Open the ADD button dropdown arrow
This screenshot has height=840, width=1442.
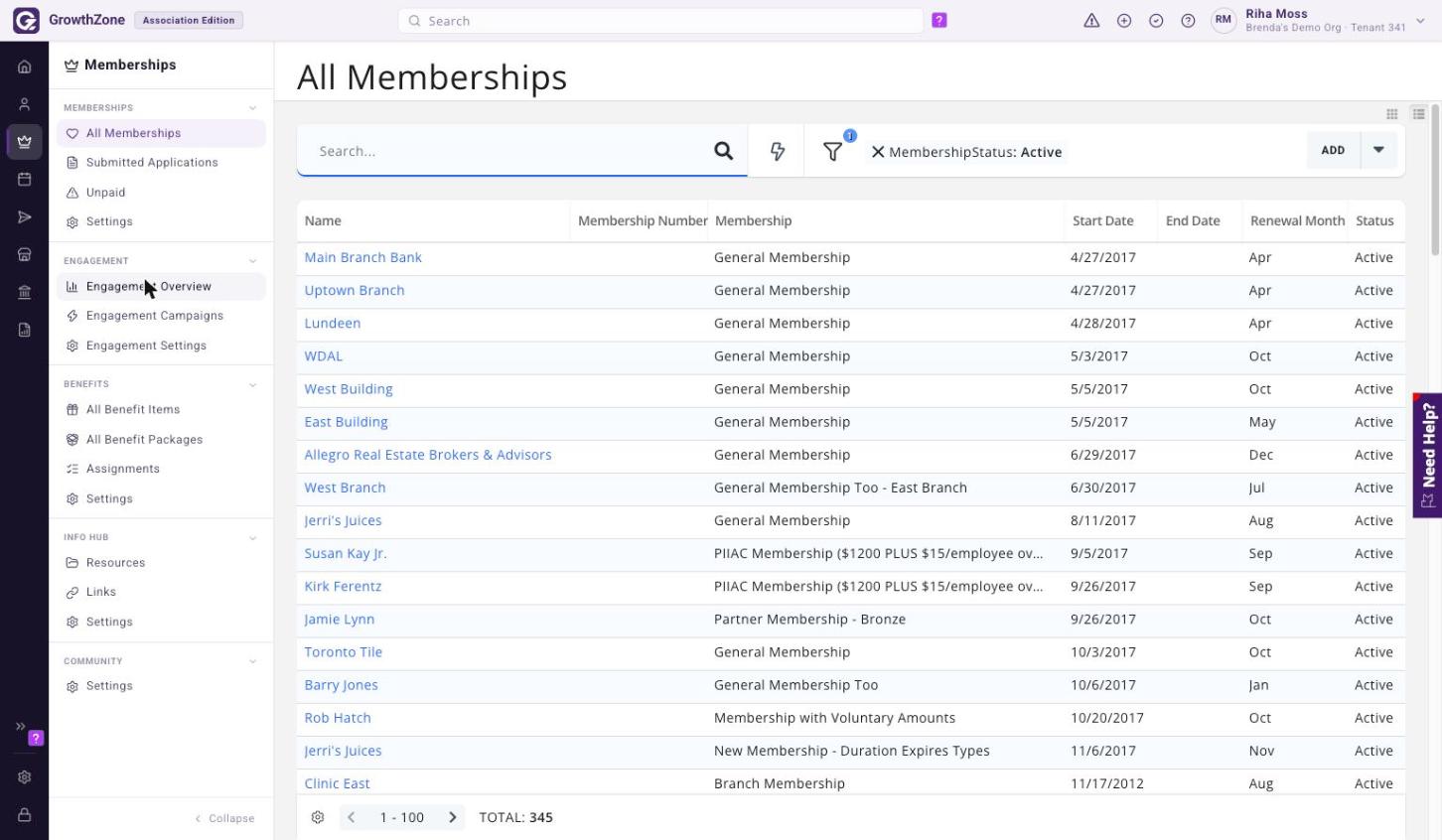1378,150
